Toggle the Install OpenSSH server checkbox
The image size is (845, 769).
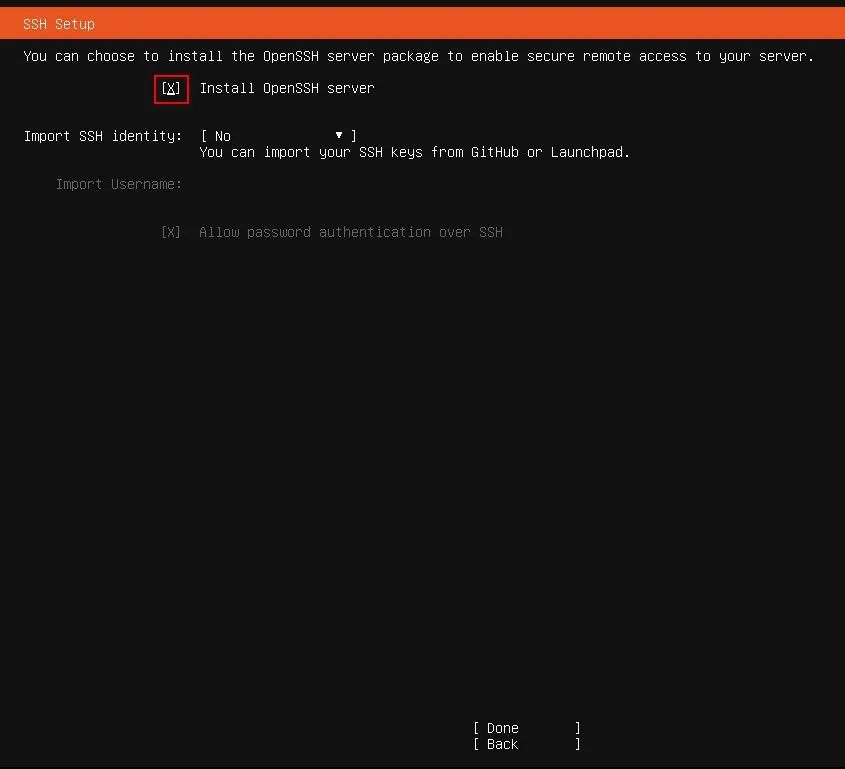coord(171,88)
